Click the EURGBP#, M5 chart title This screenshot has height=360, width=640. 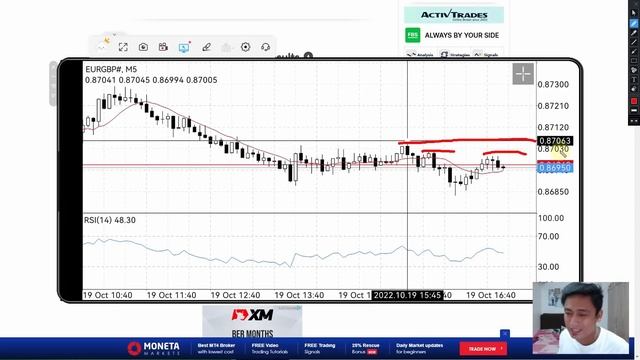(x=111, y=69)
